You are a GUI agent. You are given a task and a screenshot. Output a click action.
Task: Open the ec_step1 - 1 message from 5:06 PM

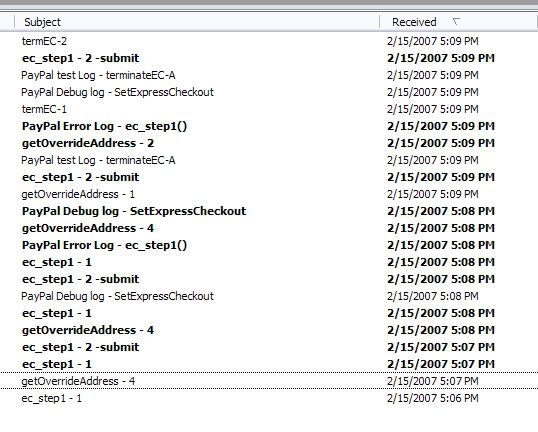click(269, 398)
